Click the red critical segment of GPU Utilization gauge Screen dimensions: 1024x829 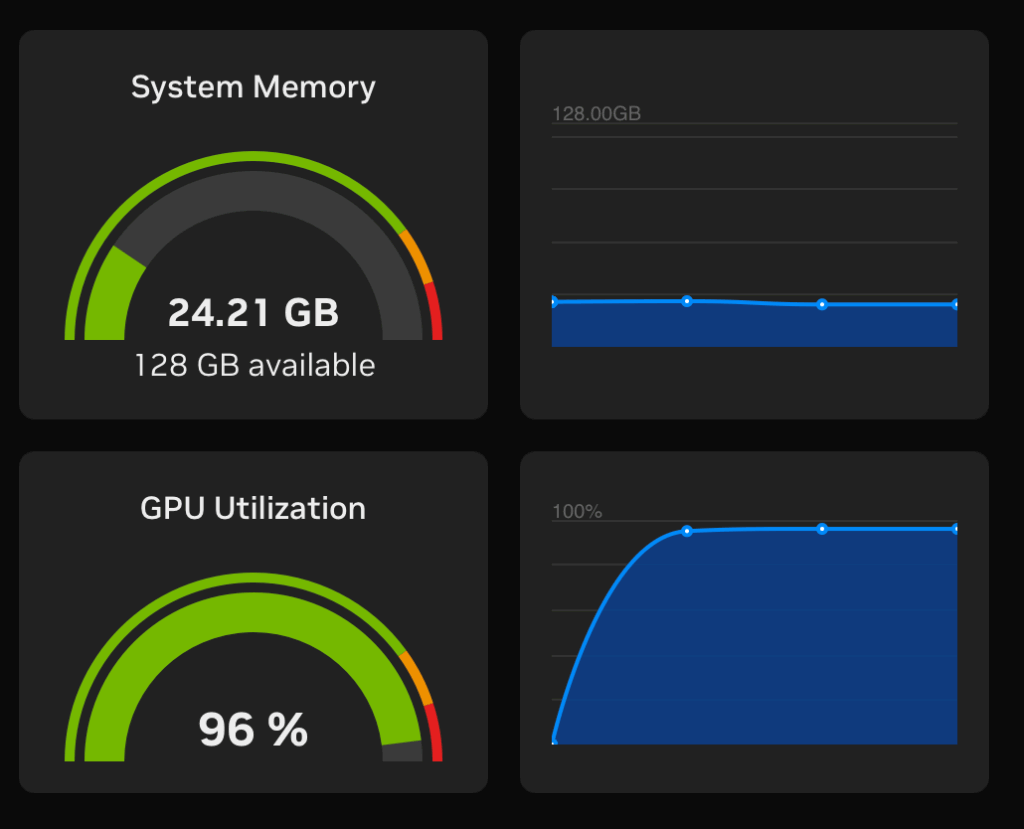pyautogui.click(x=434, y=733)
